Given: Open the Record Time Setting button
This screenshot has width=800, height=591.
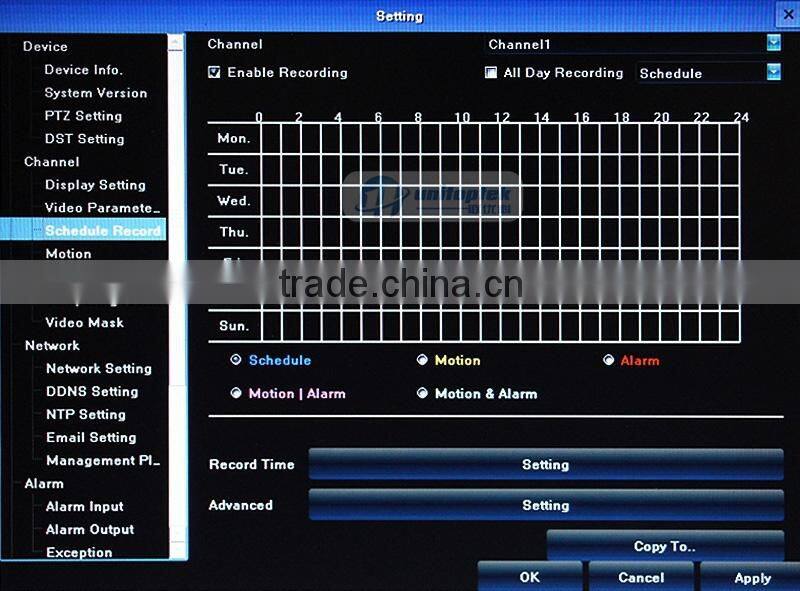Looking at the screenshot, I should click(545, 464).
